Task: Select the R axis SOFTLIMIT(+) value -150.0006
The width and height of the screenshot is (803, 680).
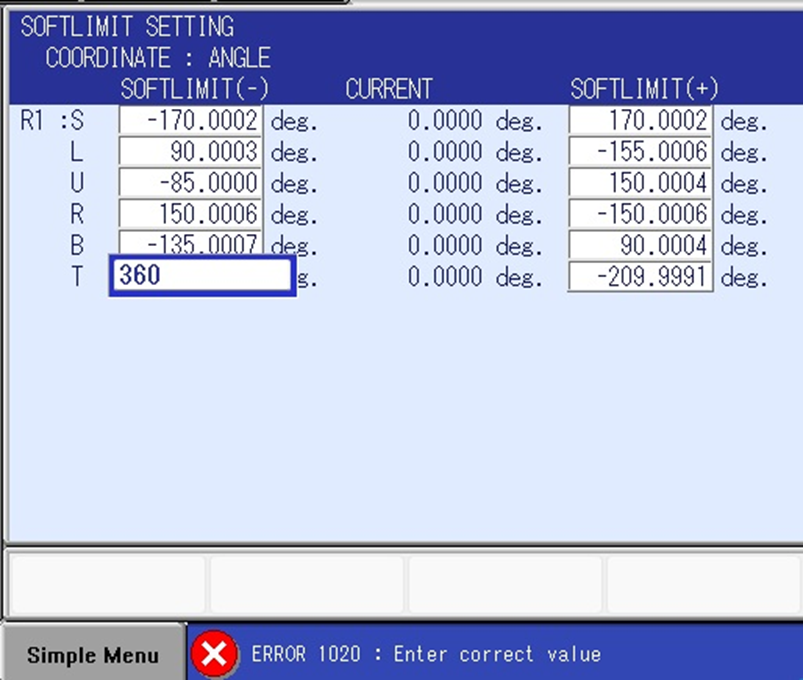Action: [640, 214]
